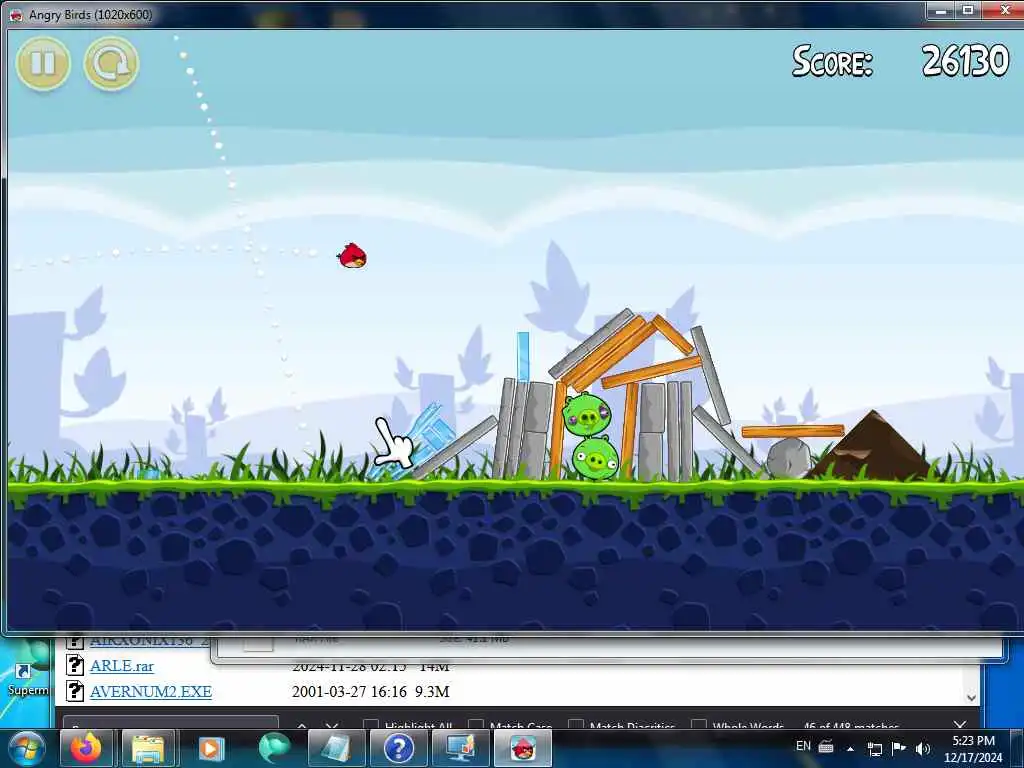This screenshot has height=768, width=1024.
Task: Toggle Highlight All in find bar
Action: [x=371, y=724]
